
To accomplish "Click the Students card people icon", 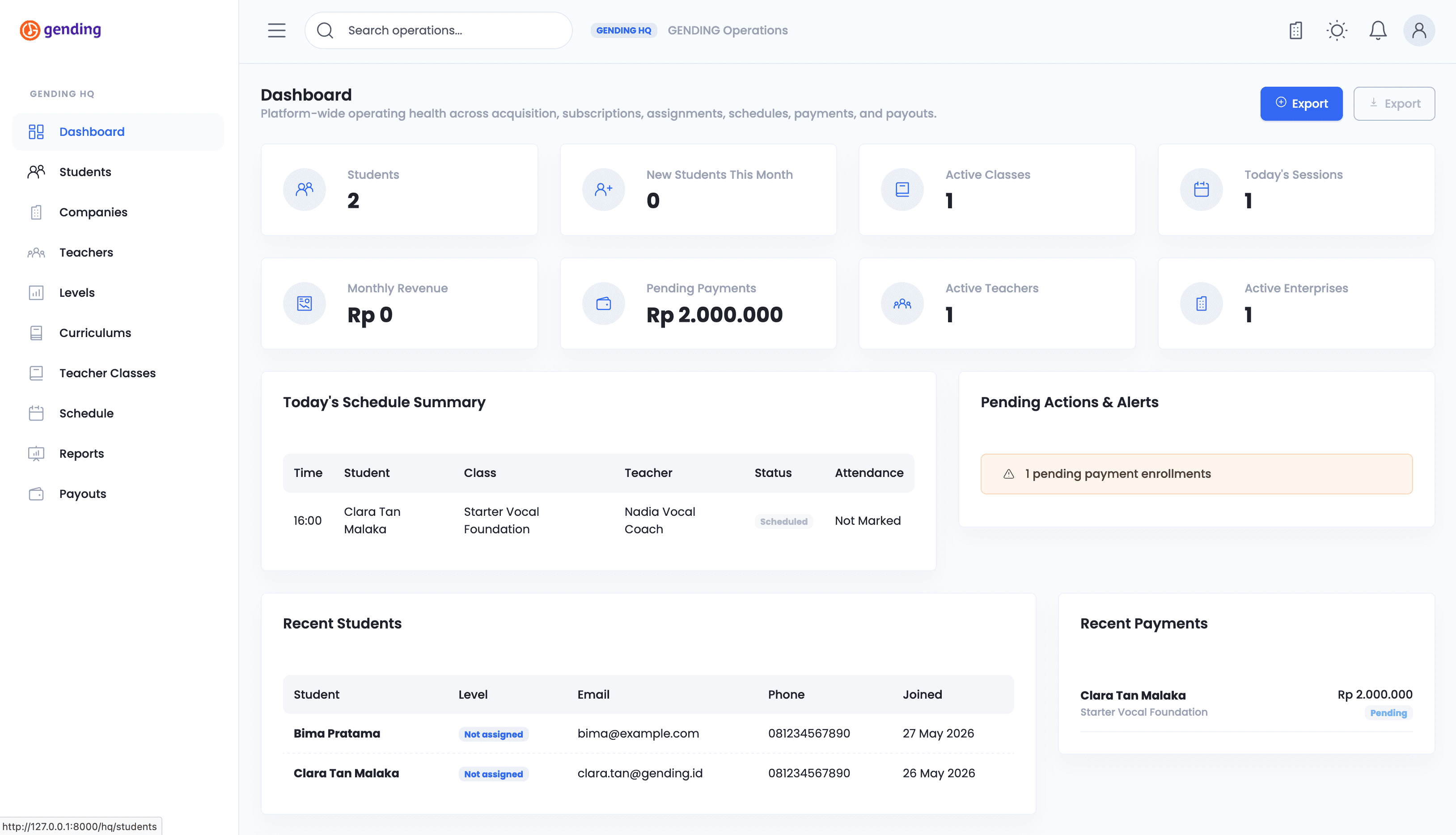I will 305,189.
